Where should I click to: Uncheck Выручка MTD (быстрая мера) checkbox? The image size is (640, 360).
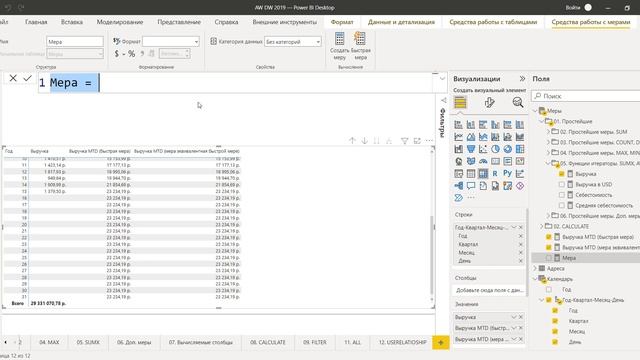[x=549, y=237]
